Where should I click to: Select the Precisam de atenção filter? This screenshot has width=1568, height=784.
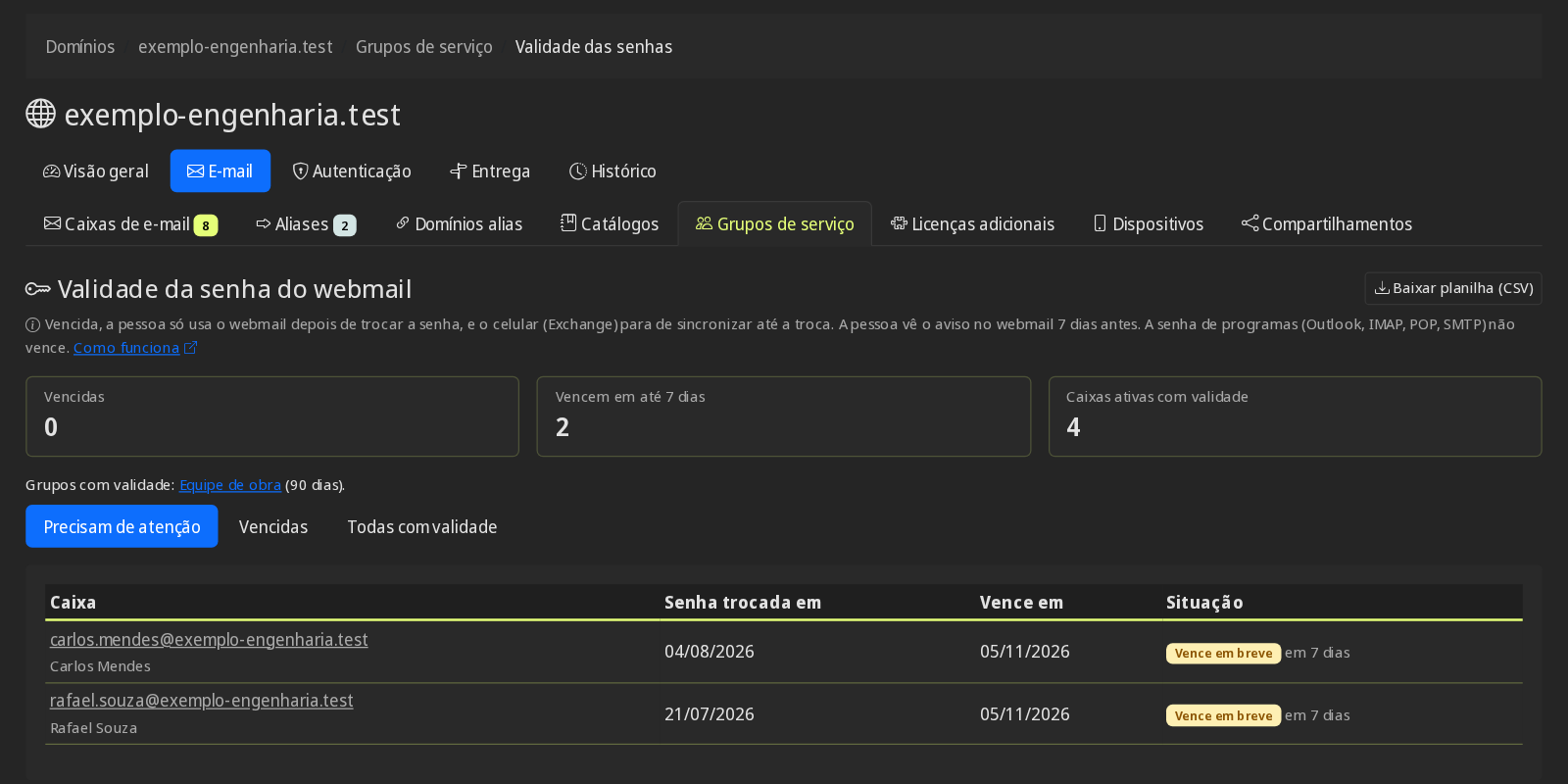(x=122, y=526)
